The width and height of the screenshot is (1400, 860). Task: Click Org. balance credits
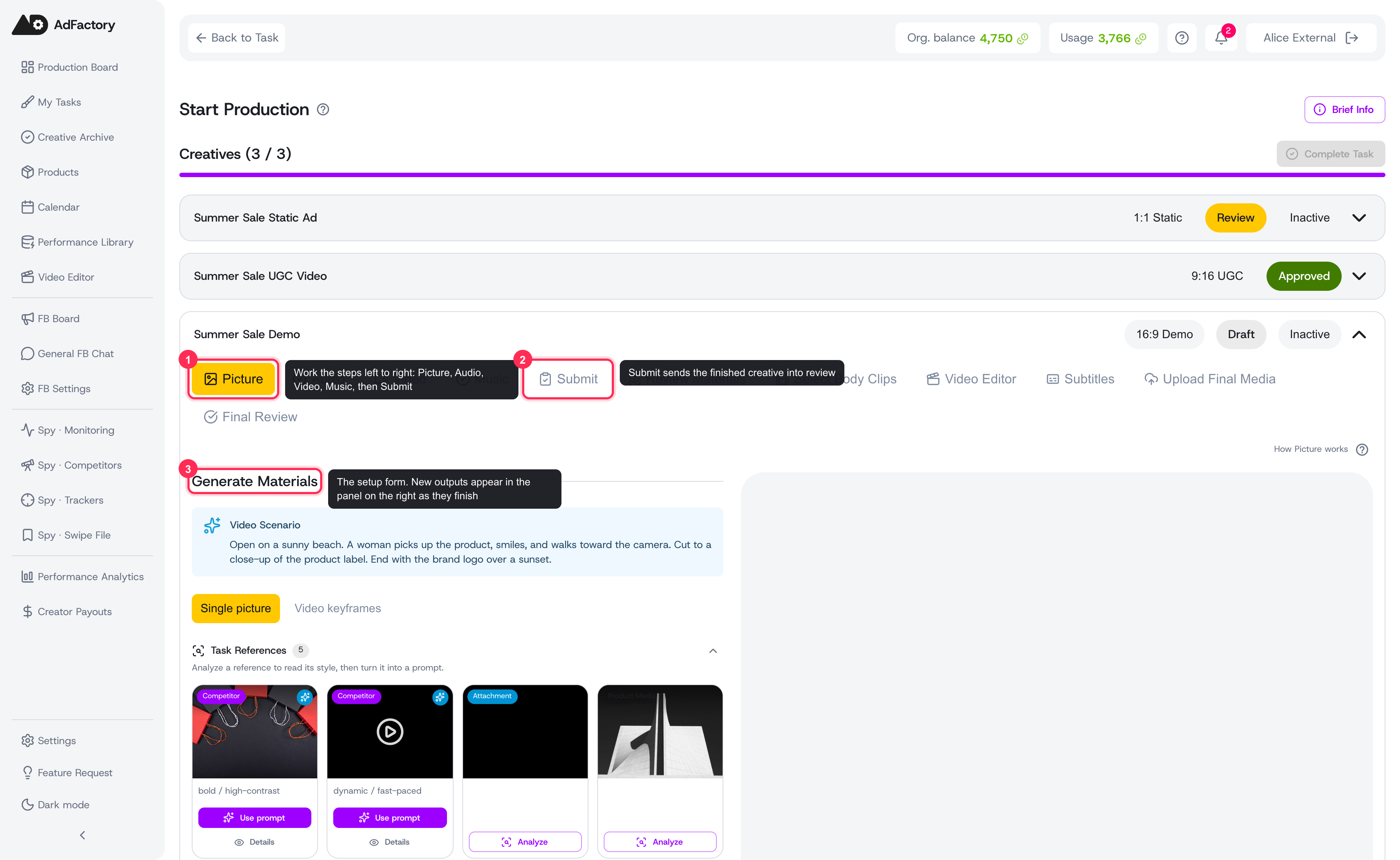(x=968, y=38)
